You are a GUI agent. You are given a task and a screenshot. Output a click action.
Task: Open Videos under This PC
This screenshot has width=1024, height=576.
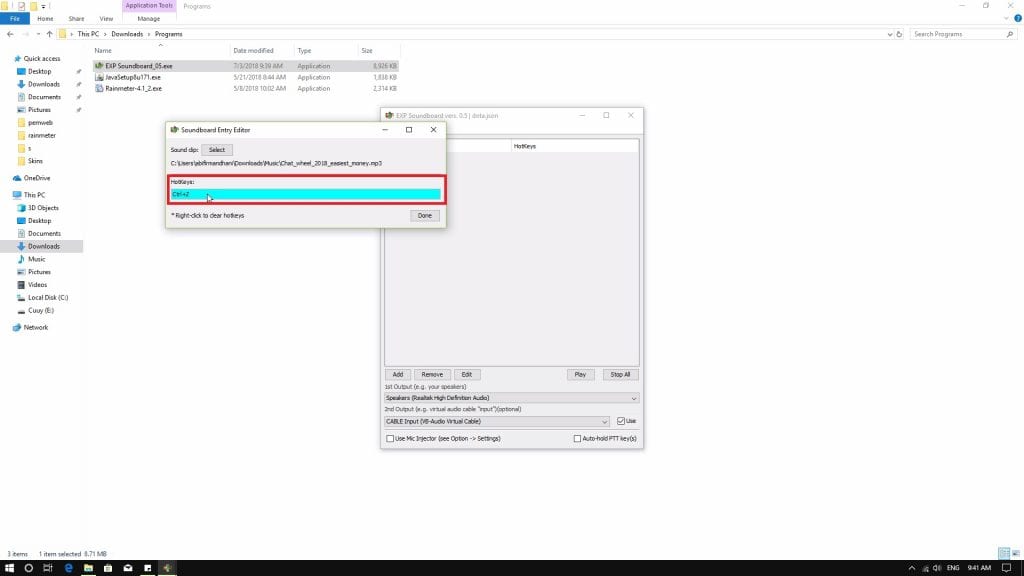point(37,285)
